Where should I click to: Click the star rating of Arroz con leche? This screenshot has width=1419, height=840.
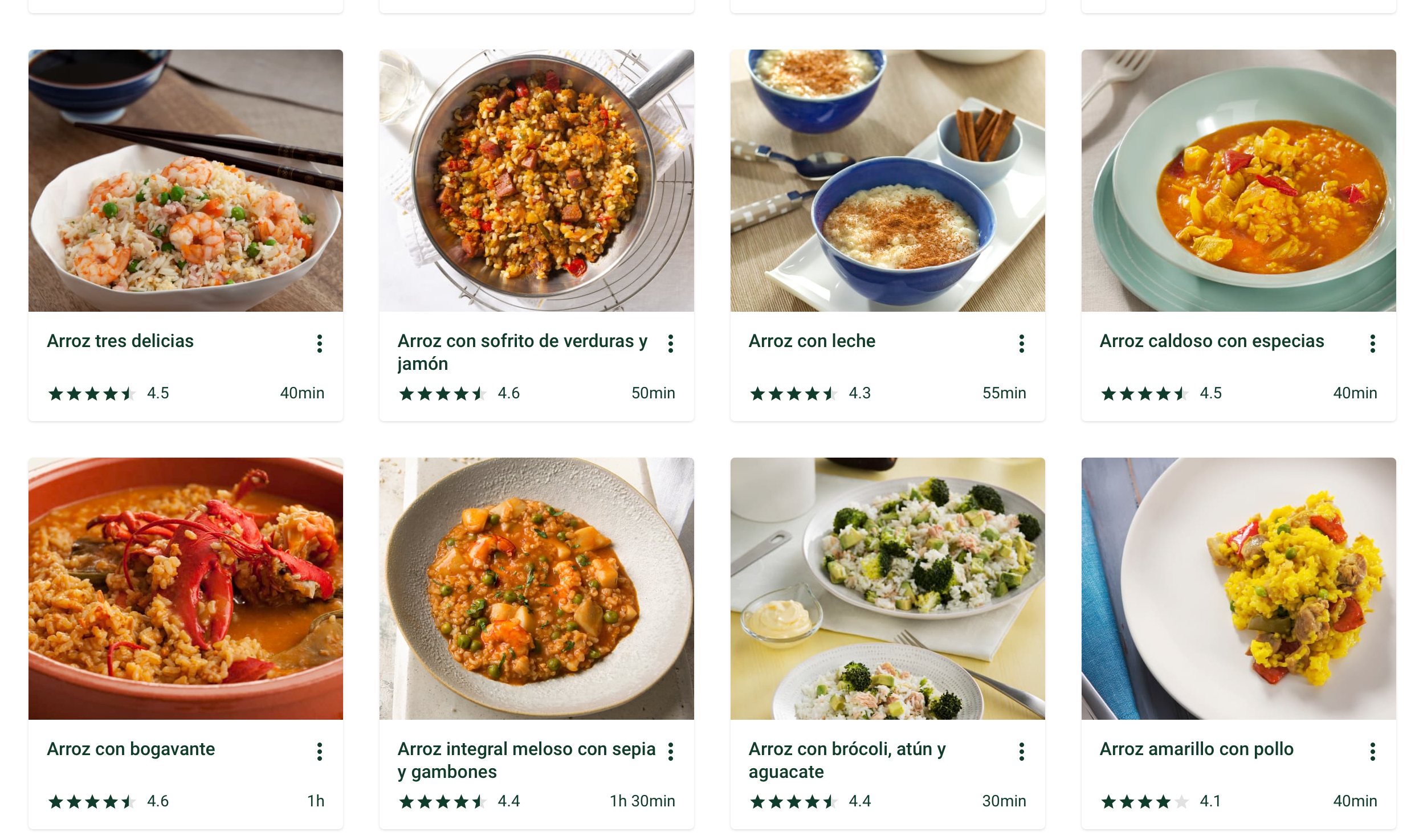tap(794, 394)
